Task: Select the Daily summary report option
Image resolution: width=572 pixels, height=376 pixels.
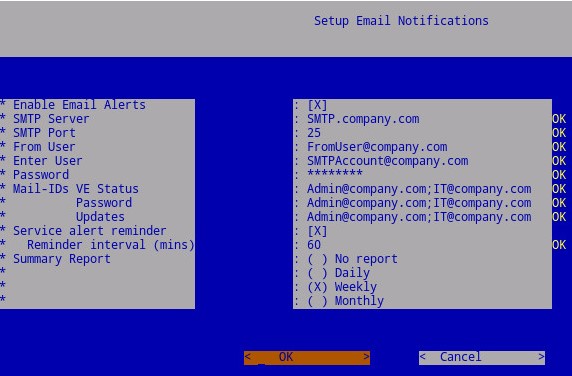Action: tap(339, 273)
